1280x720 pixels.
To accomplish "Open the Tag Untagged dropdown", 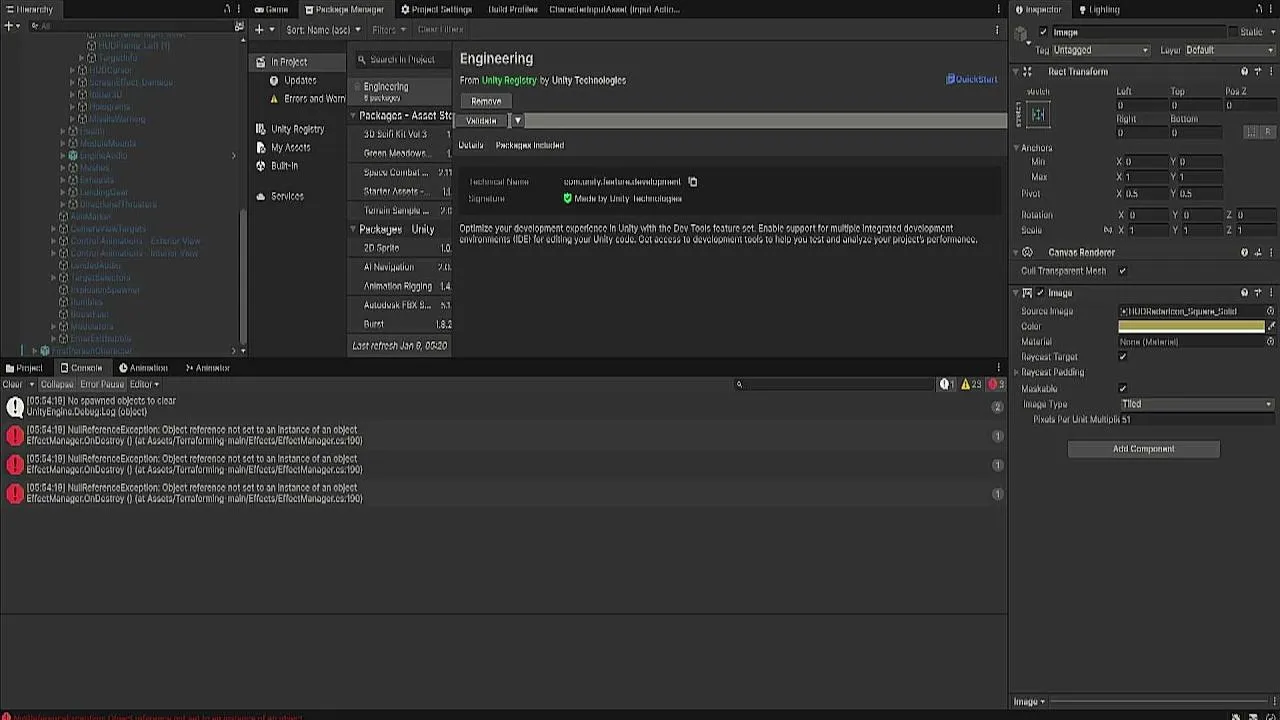I will click(x=1103, y=50).
